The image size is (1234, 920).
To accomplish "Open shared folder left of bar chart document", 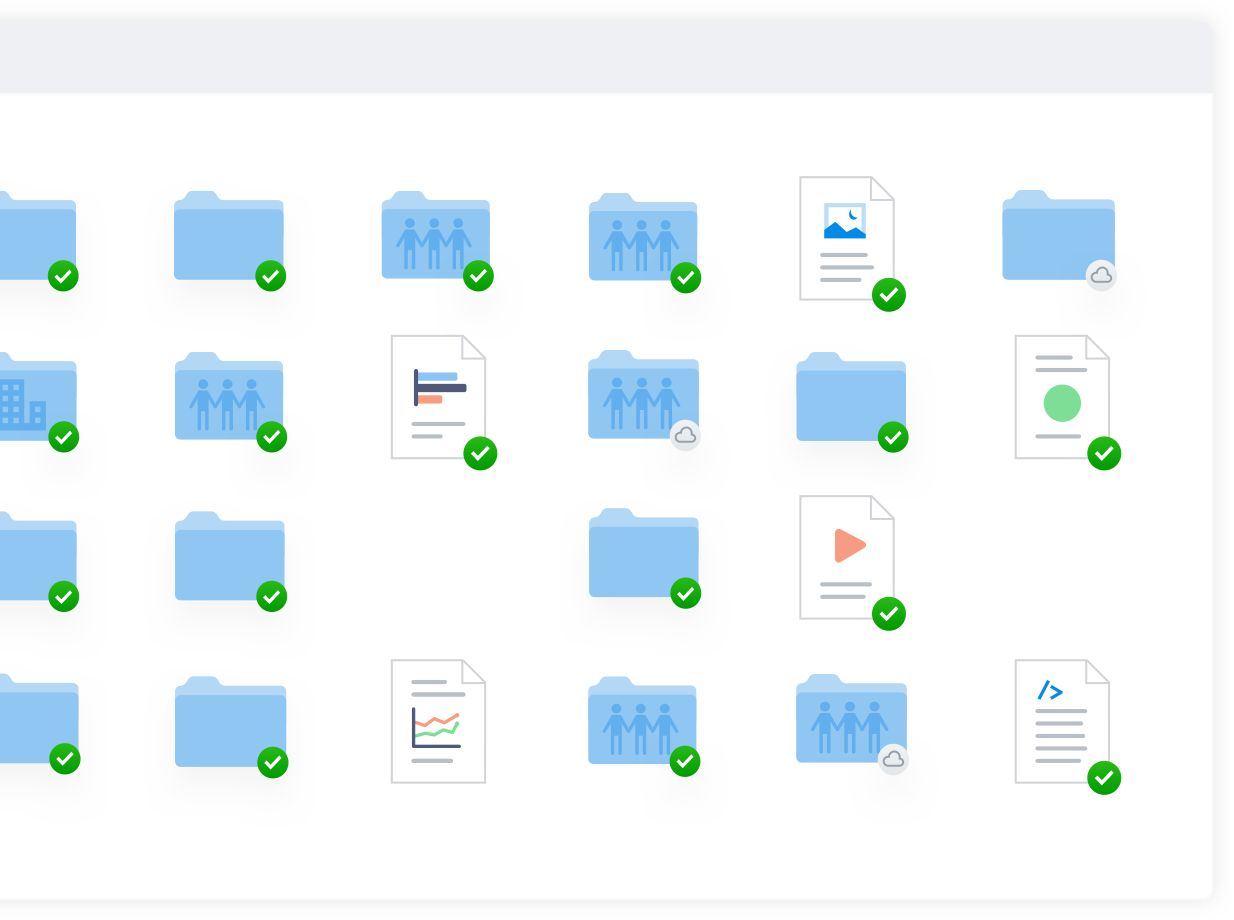I will [229, 398].
